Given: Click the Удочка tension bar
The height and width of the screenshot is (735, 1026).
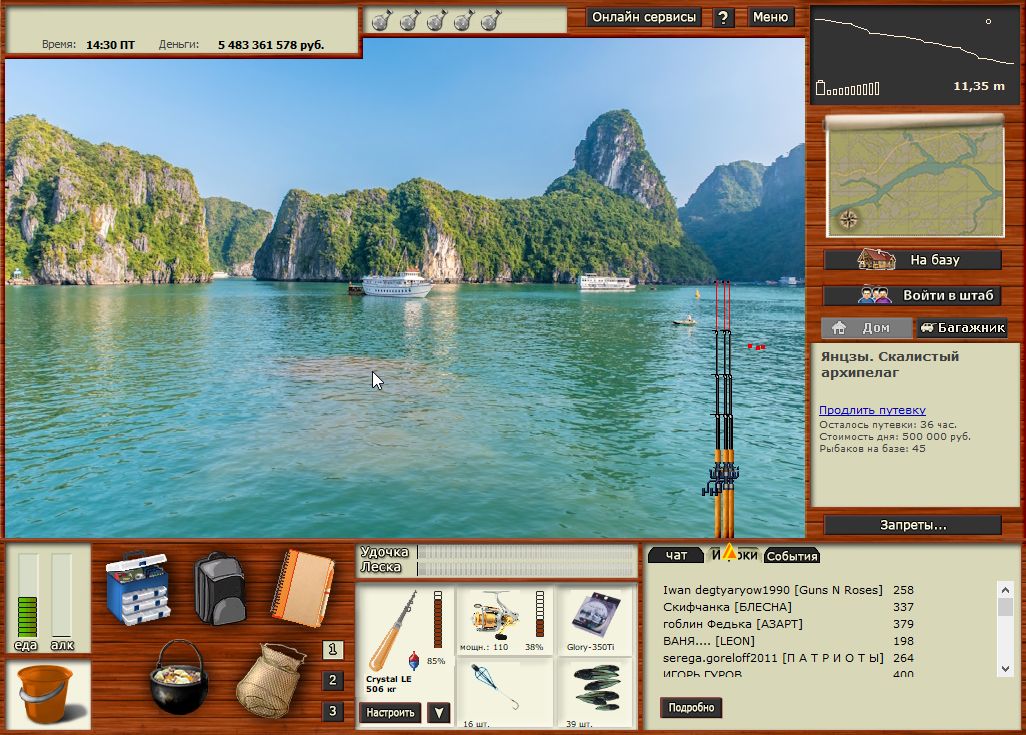Looking at the screenshot, I should click(x=527, y=552).
